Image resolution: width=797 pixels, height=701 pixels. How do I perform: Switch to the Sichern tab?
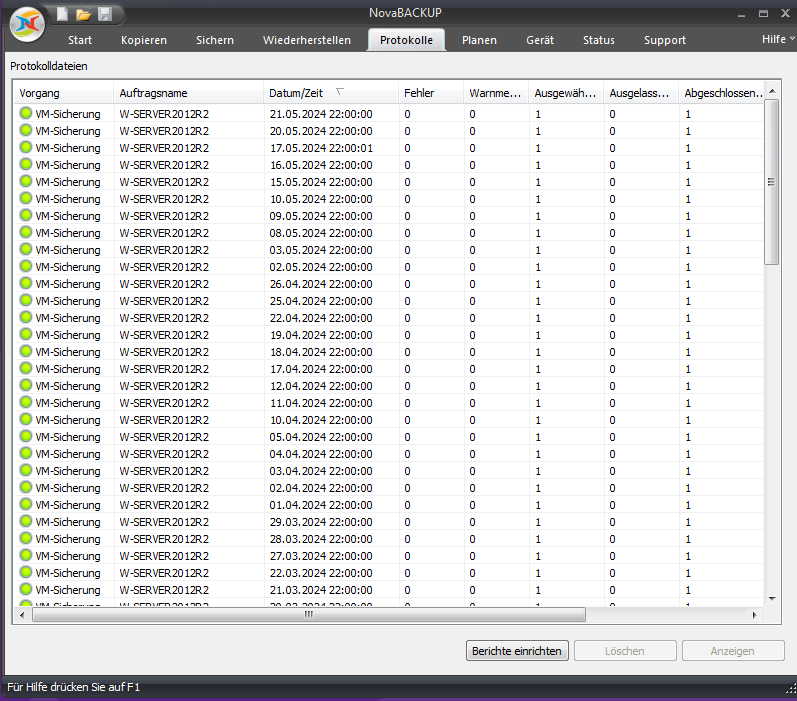pos(215,40)
